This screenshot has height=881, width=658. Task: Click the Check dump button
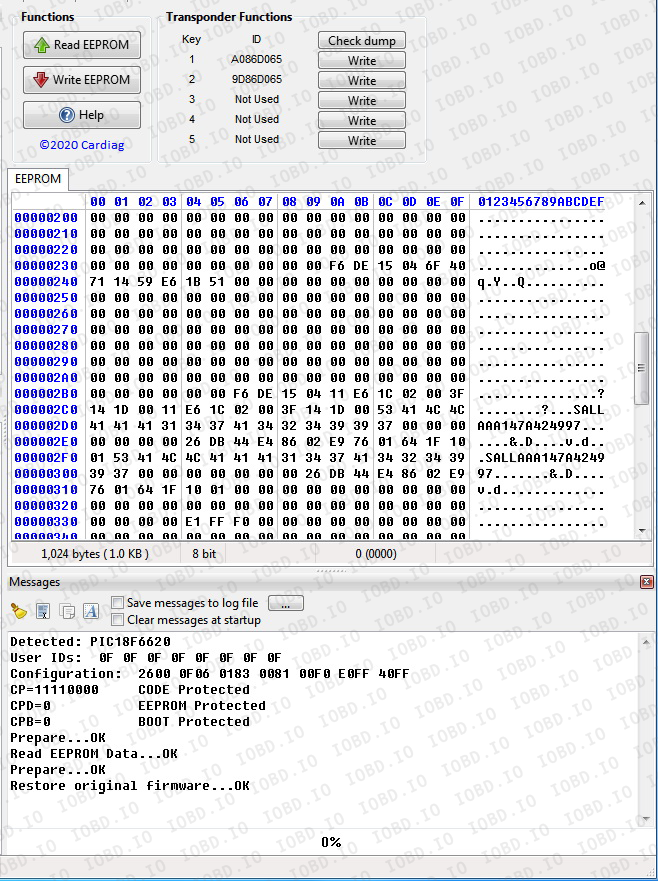click(362, 40)
